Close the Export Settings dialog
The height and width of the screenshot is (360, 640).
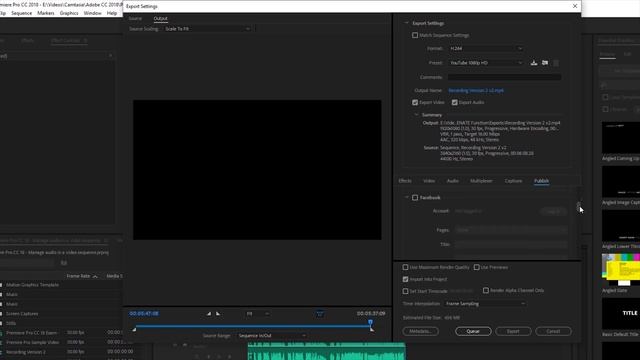tap(575, 6)
